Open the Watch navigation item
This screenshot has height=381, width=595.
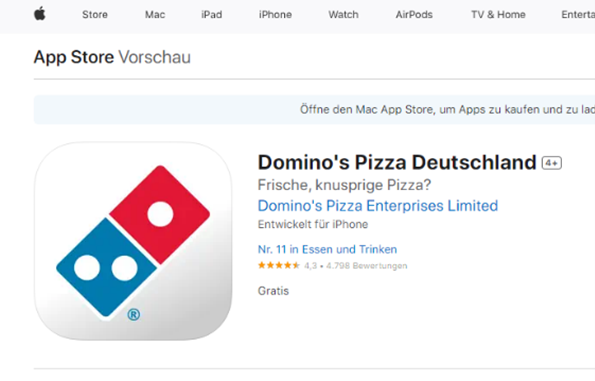click(x=343, y=14)
